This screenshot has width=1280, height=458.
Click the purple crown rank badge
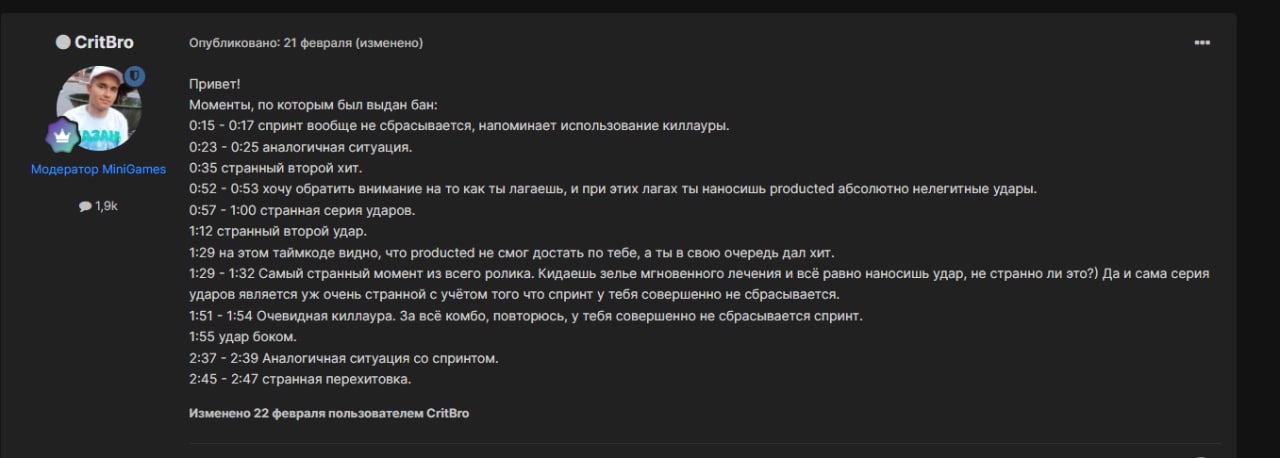pyautogui.click(x=62, y=135)
